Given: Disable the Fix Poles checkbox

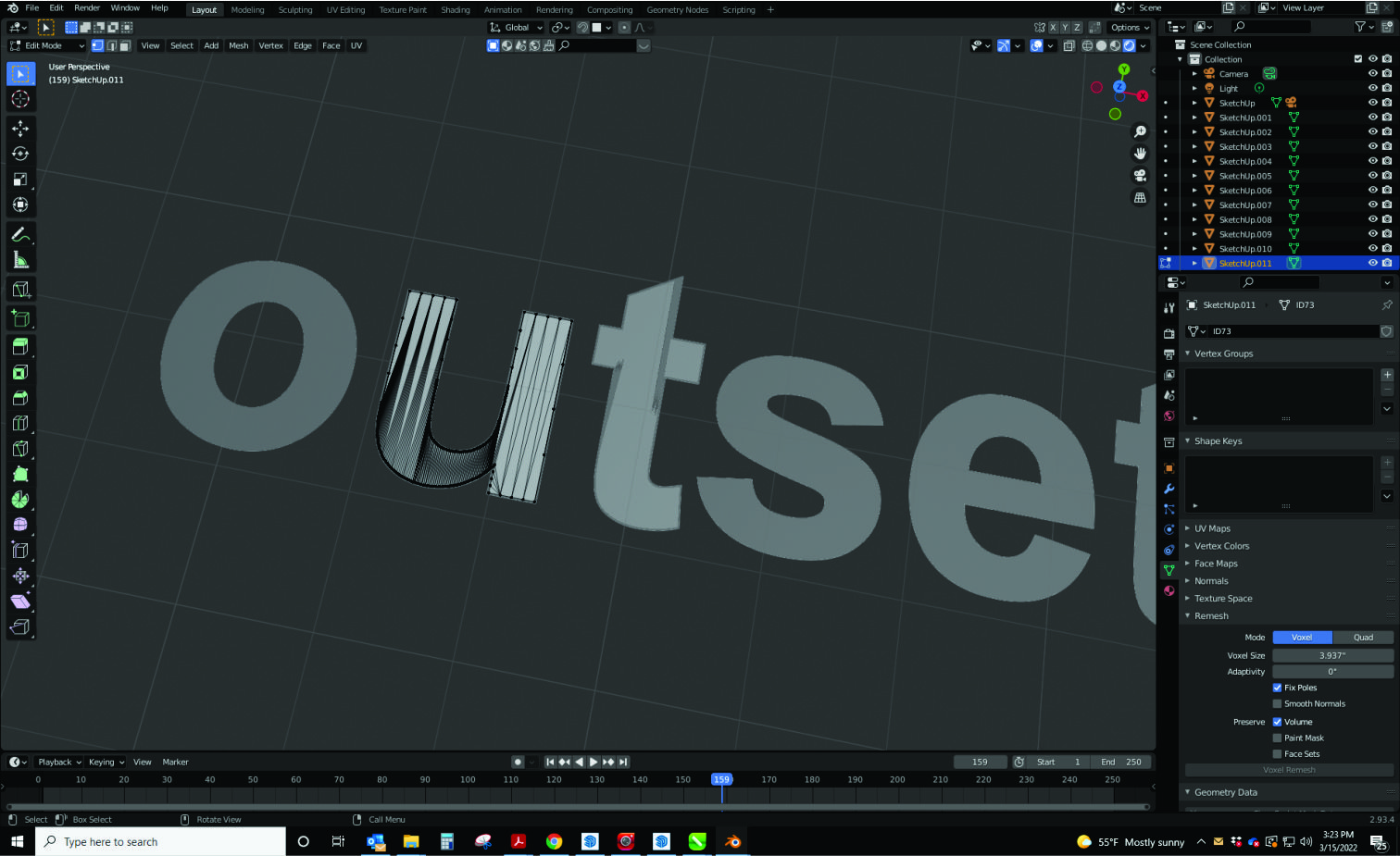Looking at the screenshot, I should point(1278,688).
